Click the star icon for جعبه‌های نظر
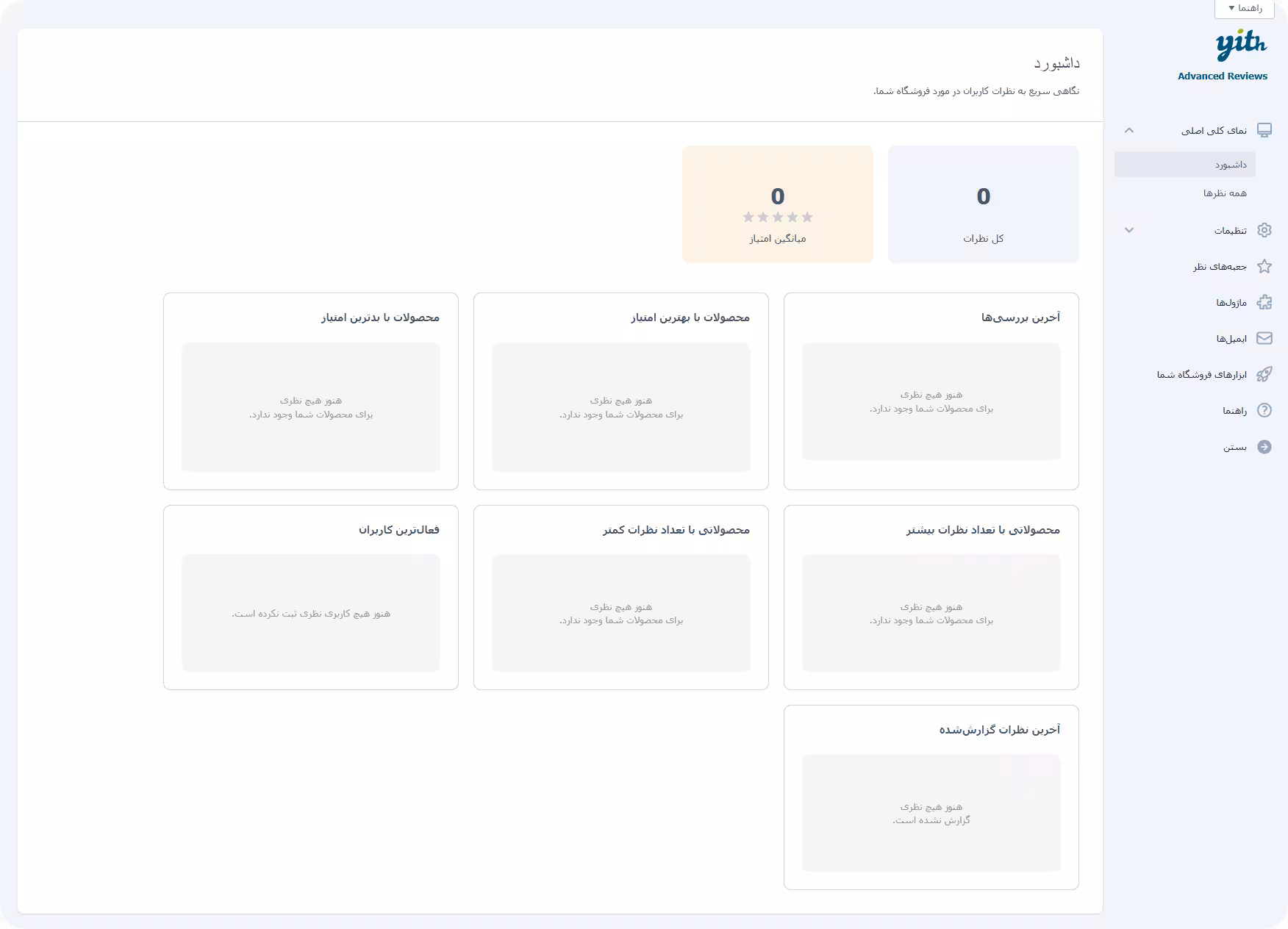The width and height of the screenshot is (1288, 929). pos(1264,266)
